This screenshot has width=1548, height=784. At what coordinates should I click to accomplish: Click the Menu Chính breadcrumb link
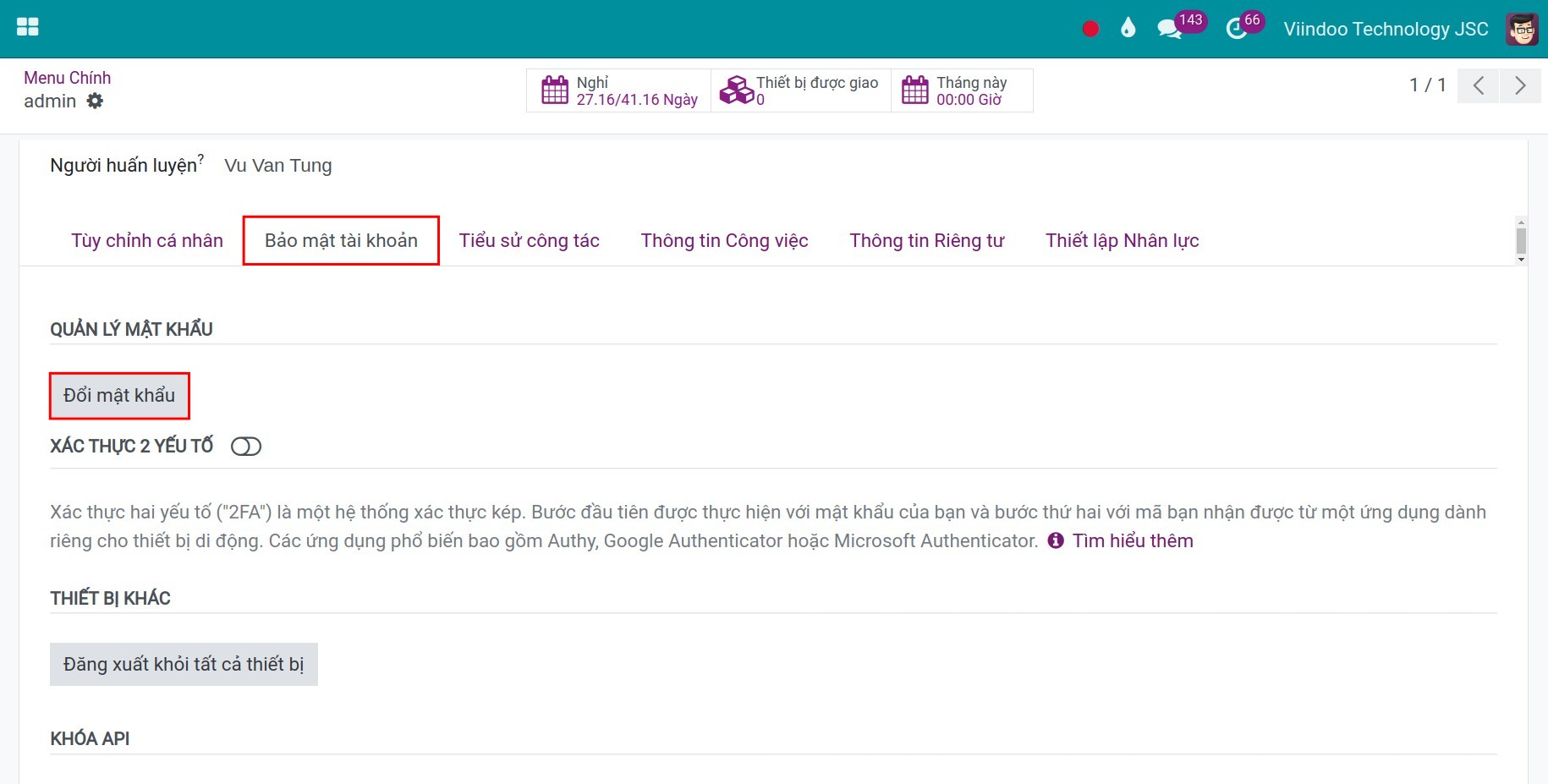coord(68,78)
